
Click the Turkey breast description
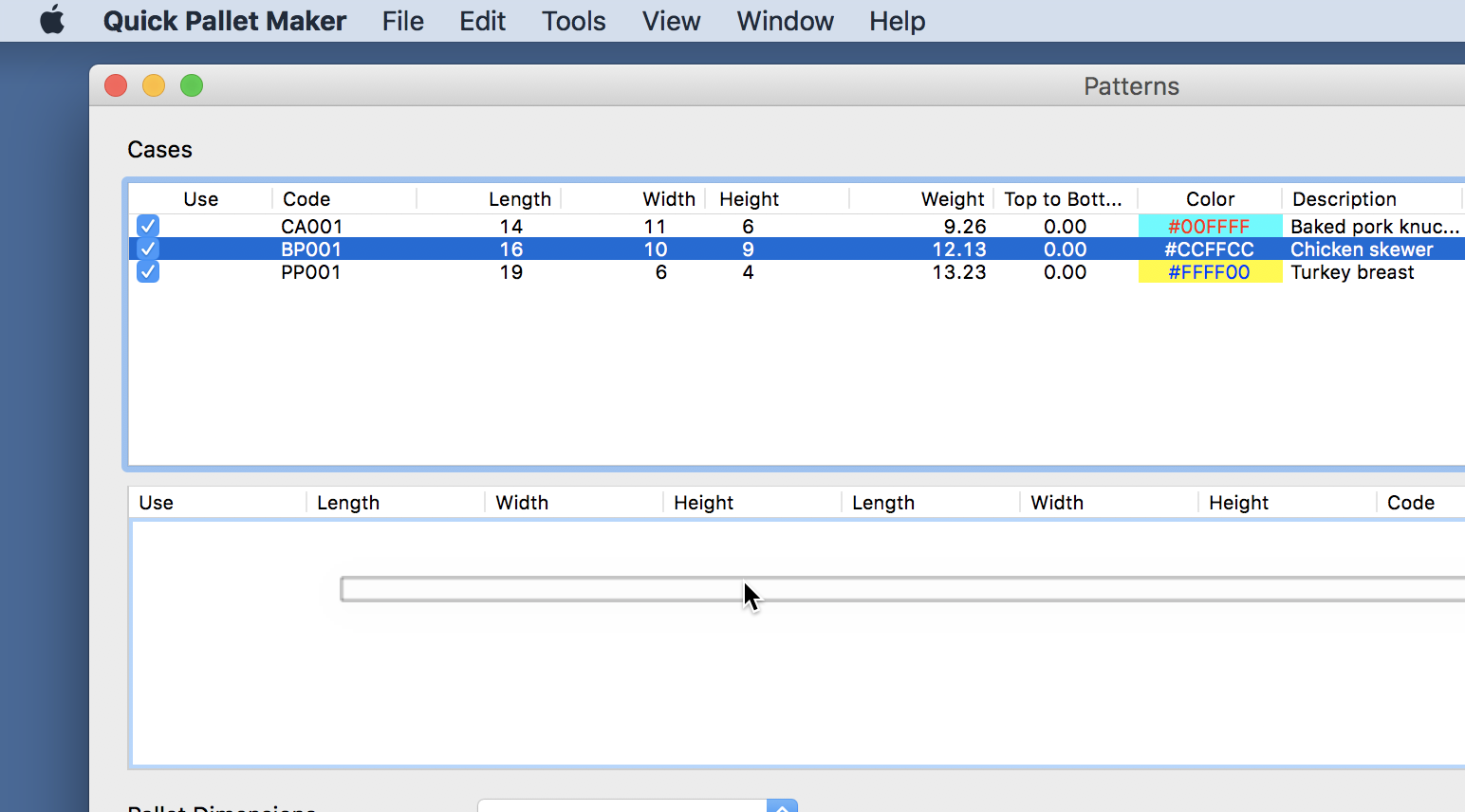point(1352,271)
